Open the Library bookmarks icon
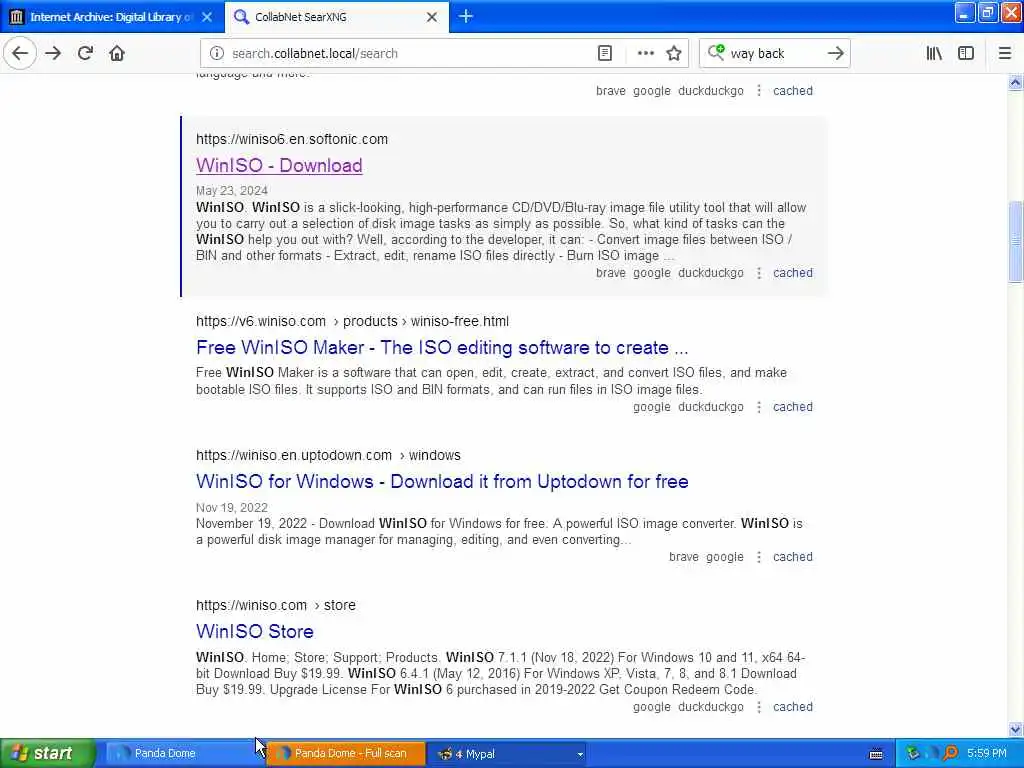Viewport: 1024px width, 768px height. point(934,54)
